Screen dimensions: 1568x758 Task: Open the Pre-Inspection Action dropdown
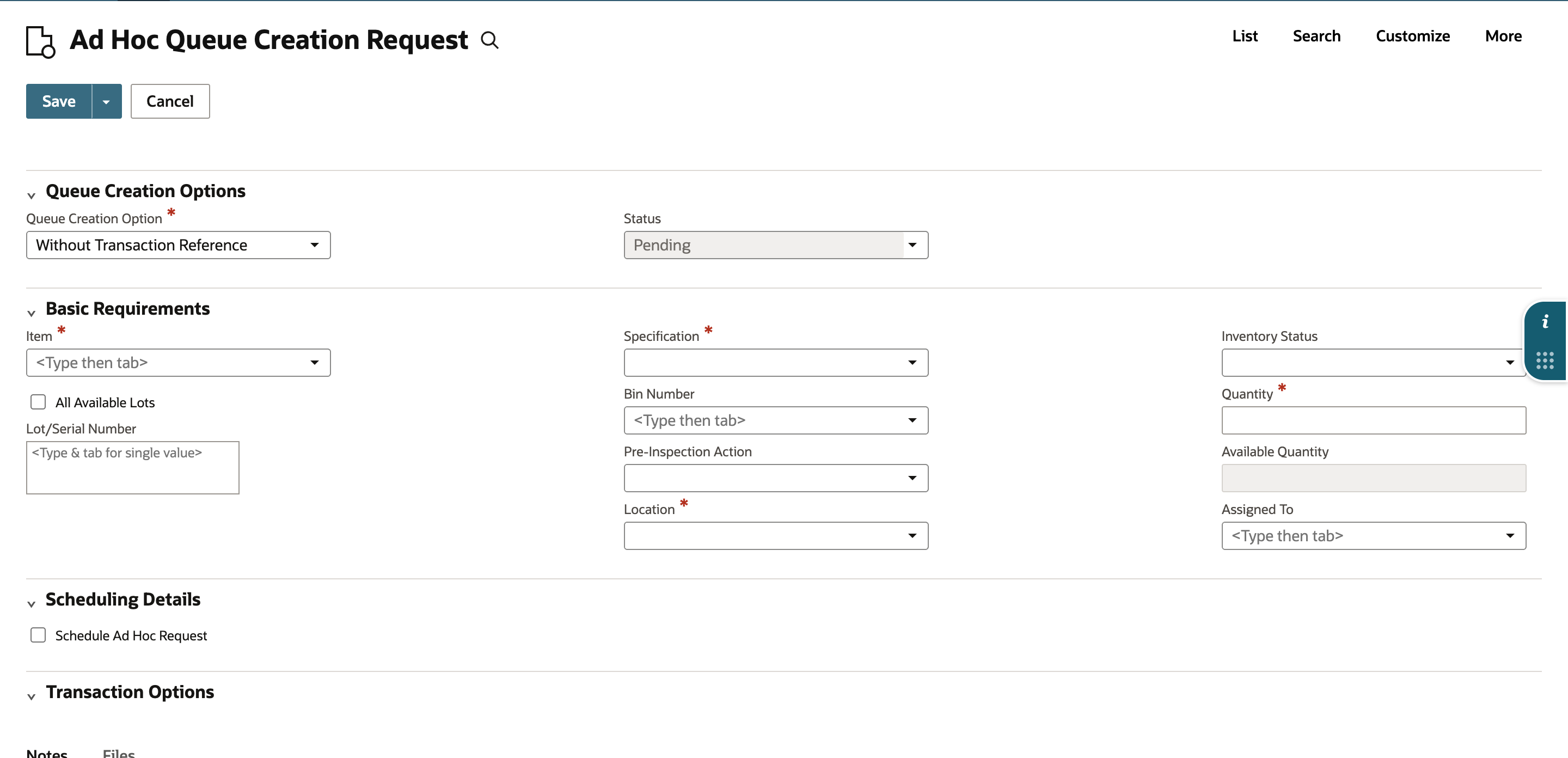pyautogui.click(x=775, y=479)
